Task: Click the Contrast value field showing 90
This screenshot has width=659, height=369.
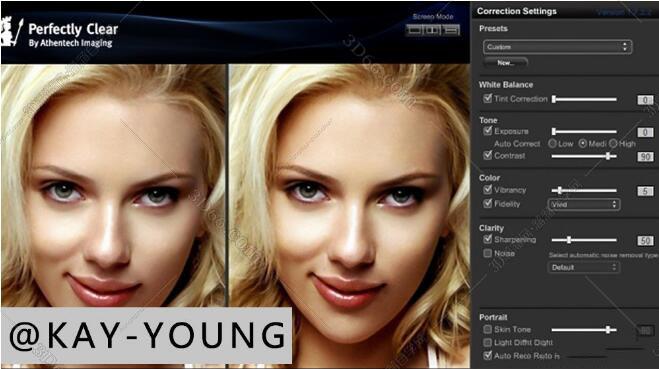Action: click(x=646, y=157)
